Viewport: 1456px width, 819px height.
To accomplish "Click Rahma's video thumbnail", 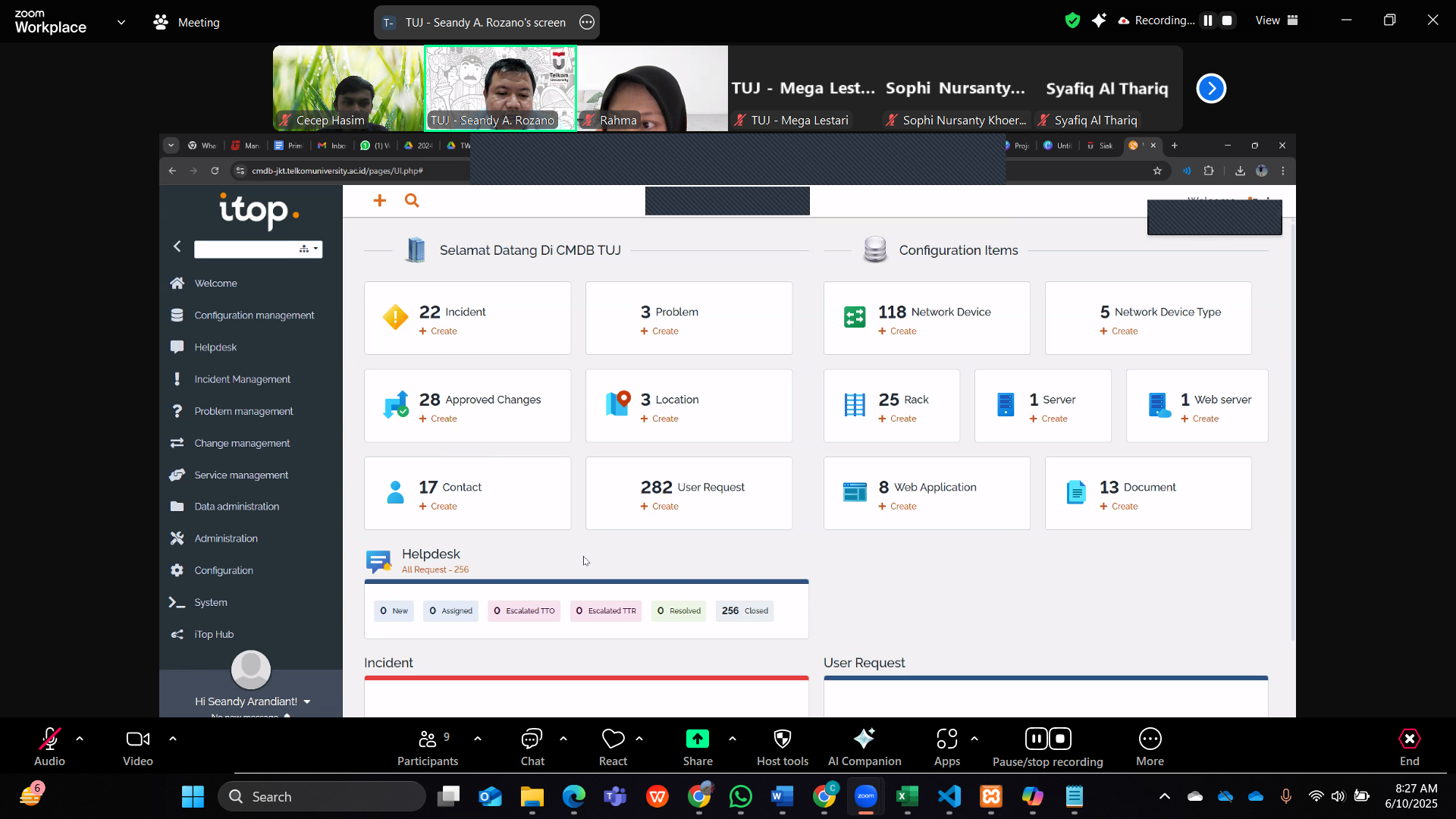I will (652, 87).
